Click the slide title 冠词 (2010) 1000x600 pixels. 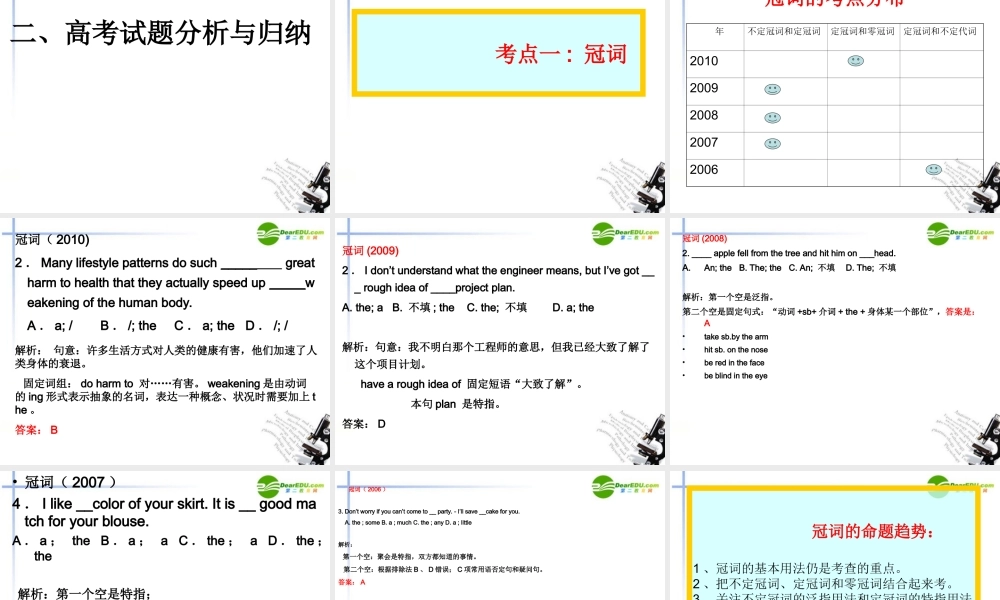52,240
